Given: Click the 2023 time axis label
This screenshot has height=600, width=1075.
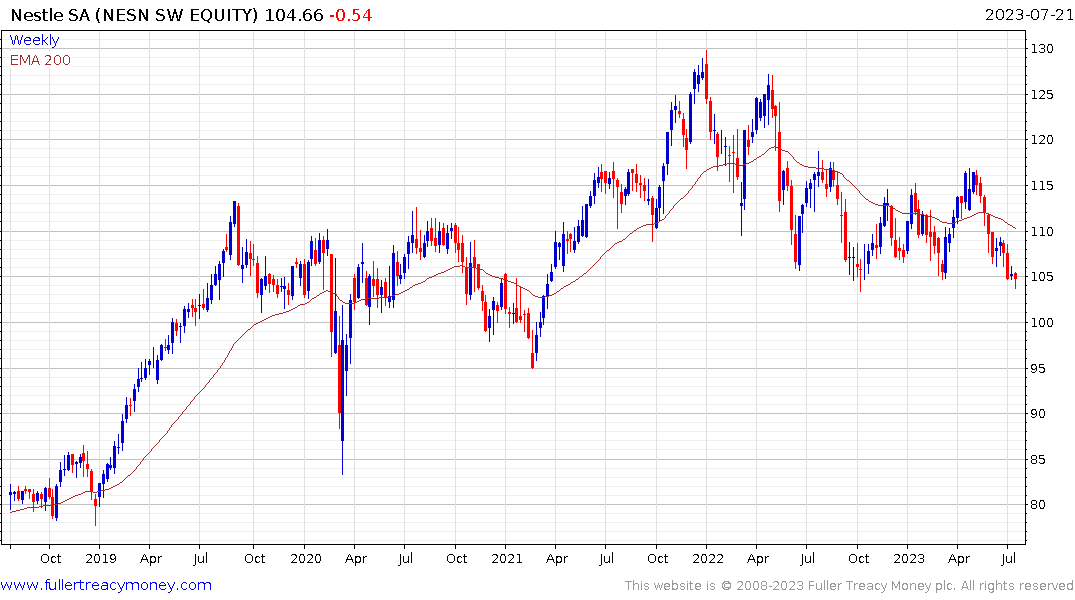Looking at the screenshot, I should (x=908, y=558).
